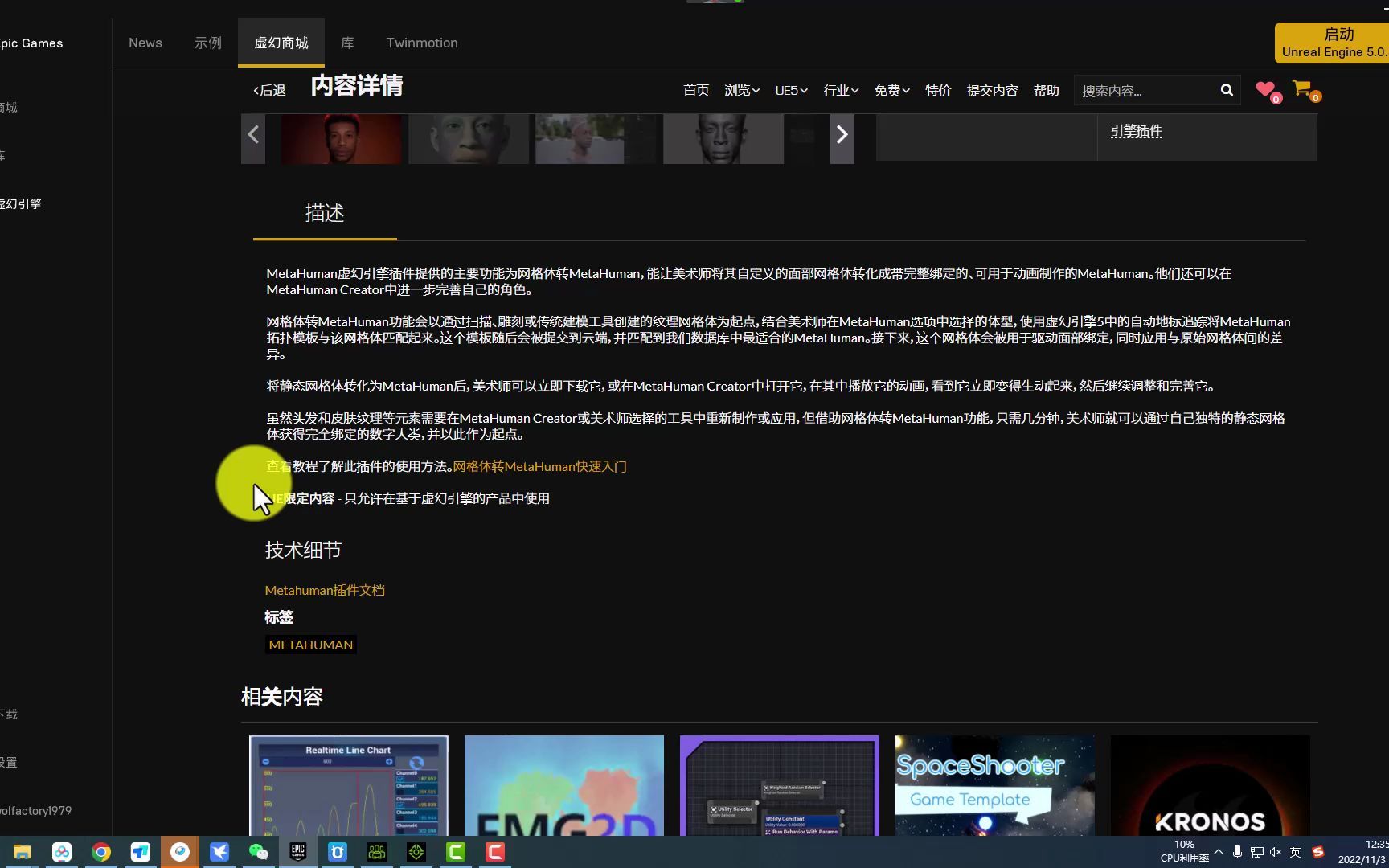Focus the 搜索内容 search field

tap(1145, 91)
